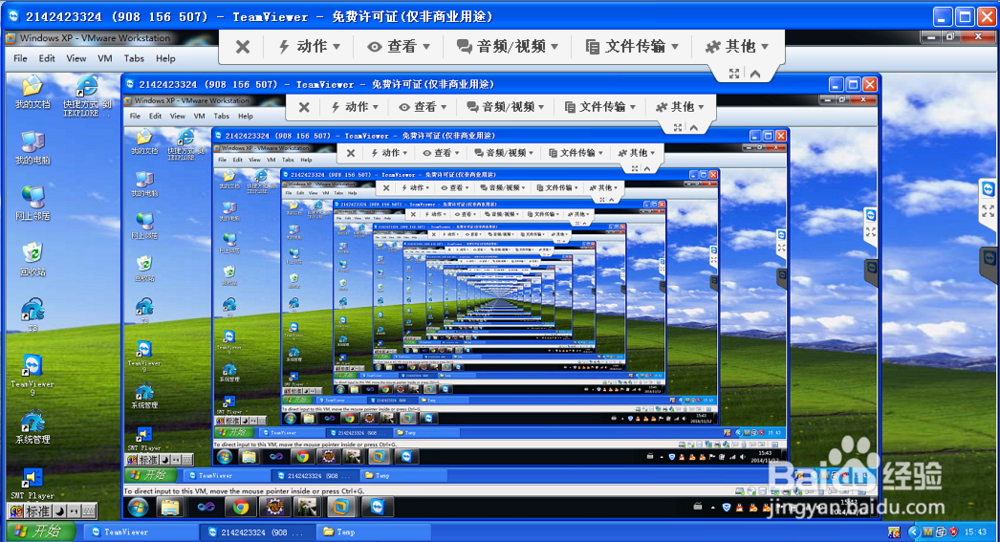The height and width of the screenshot is (542, 1000).
Task: Open 其他 dropdown on outermost TeamViewer toolbar
Action: click(x=737, y=47)
